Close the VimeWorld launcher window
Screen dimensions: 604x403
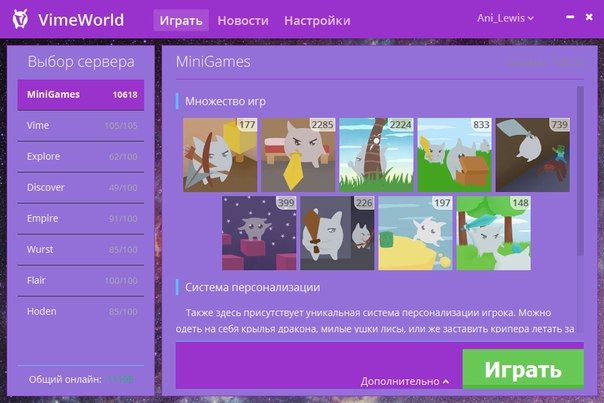point(589,17)
